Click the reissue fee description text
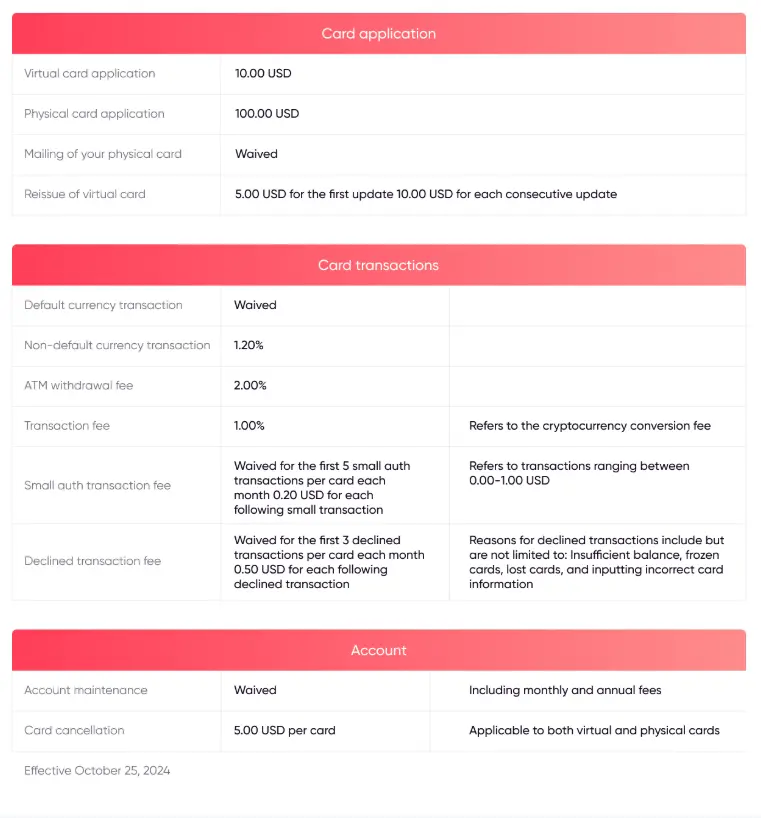761x818 pixels. (426, 194)
